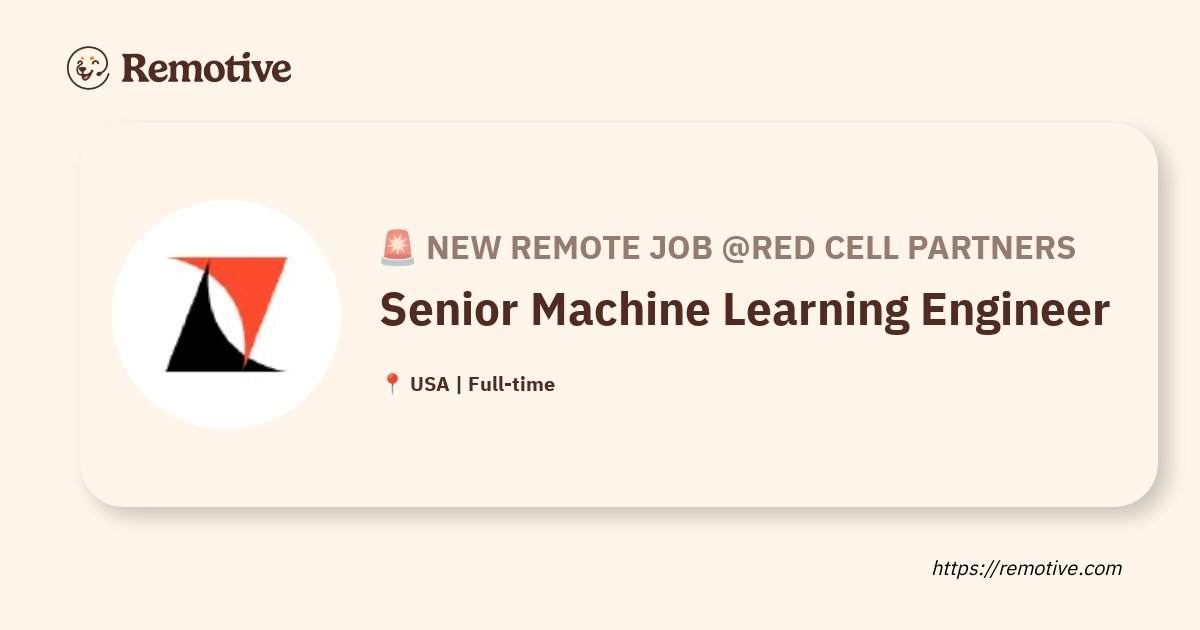The image size is (1200, 630).
Task: Click the red location pin emoji
Action: 391,384
